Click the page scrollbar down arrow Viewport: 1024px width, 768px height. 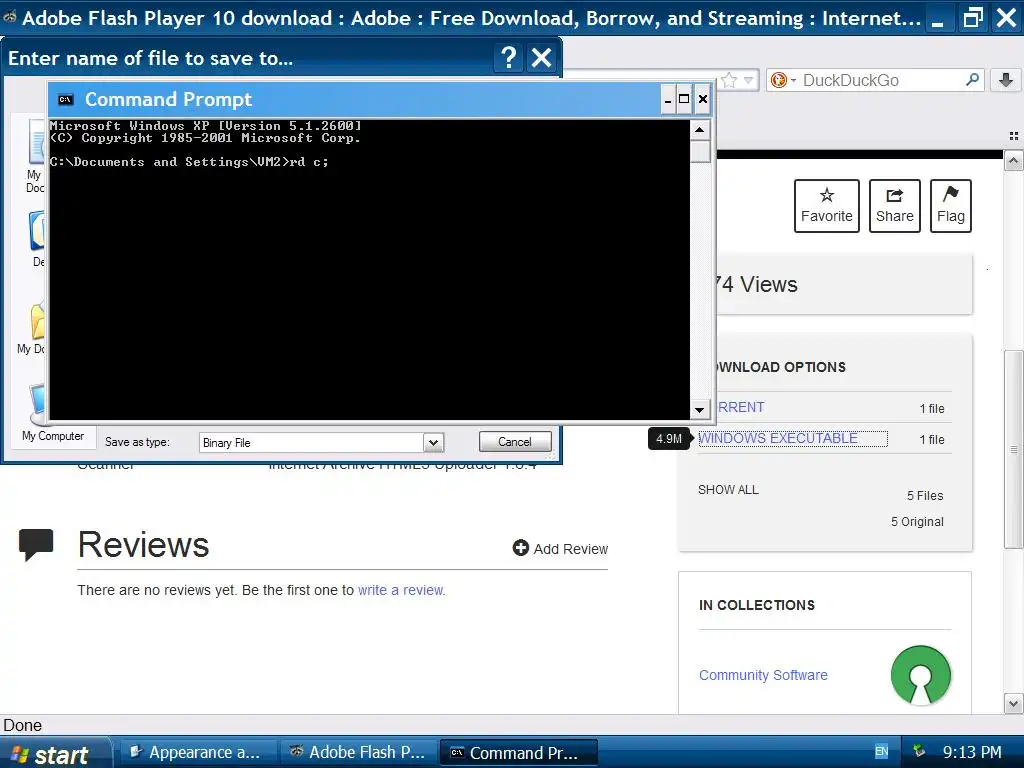[1013, 703]
